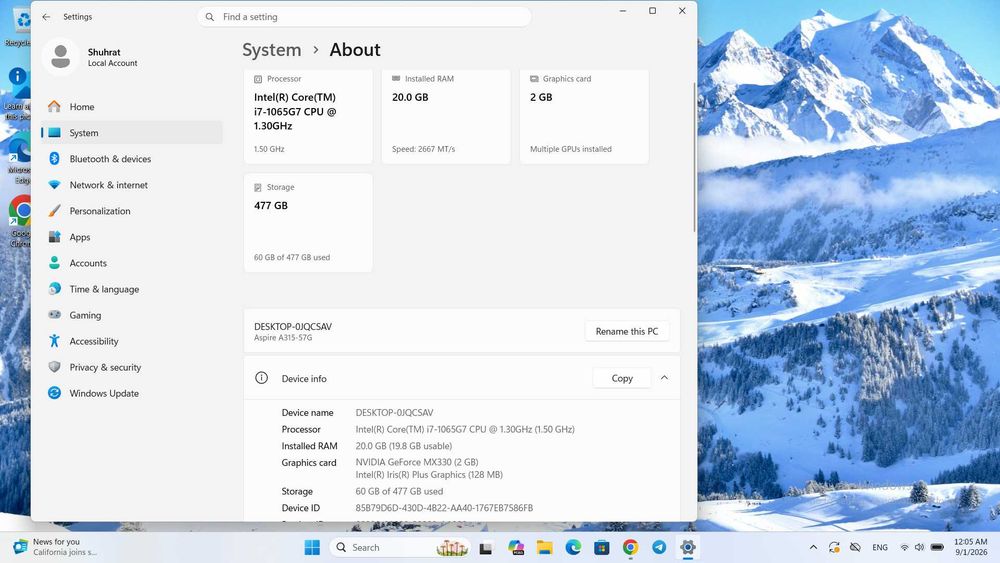Open Task View from the taskbar
The image size is (1000, 563).
[x=486, y=547]
